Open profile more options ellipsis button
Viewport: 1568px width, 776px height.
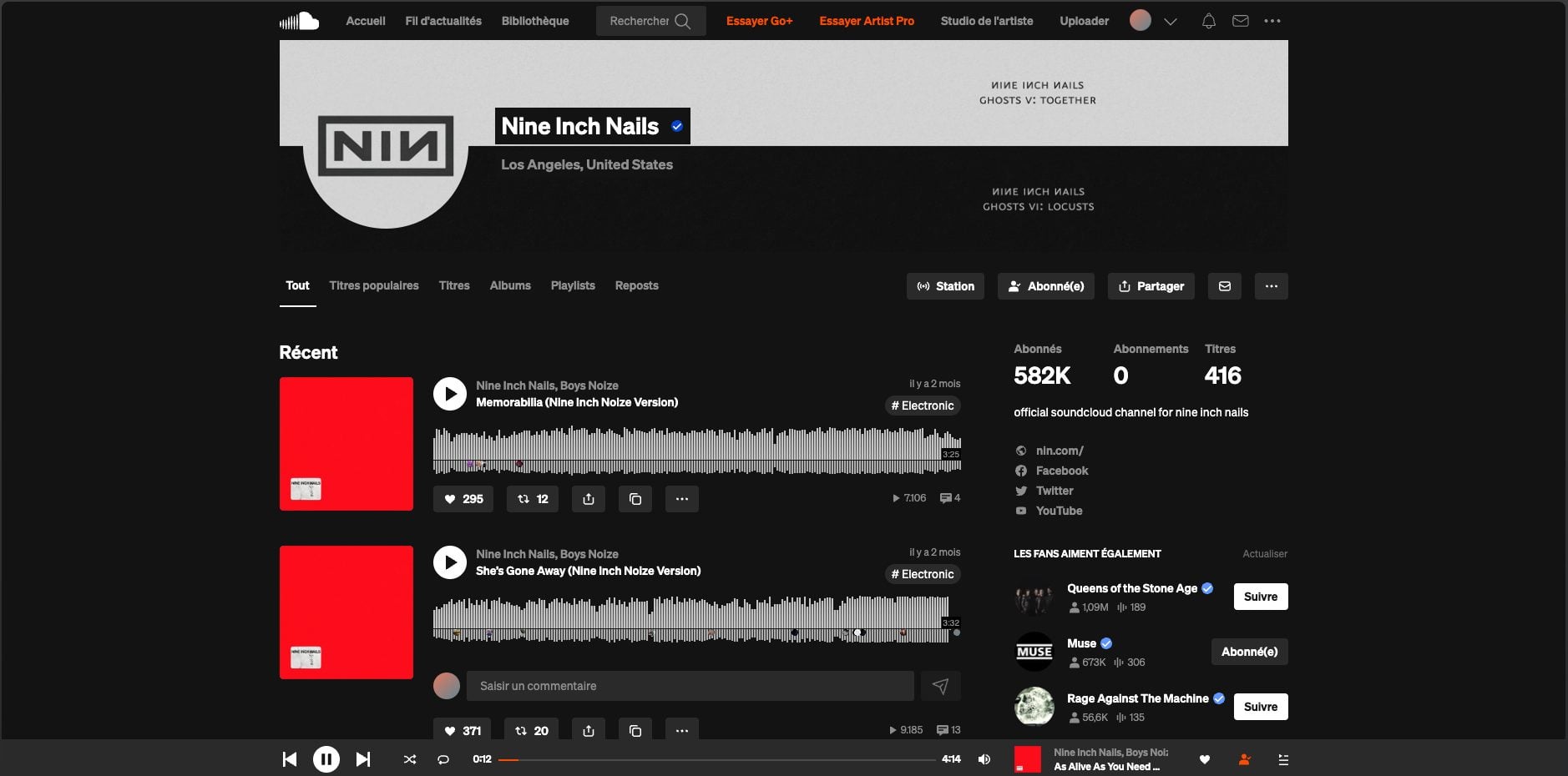pos(1272,286)
